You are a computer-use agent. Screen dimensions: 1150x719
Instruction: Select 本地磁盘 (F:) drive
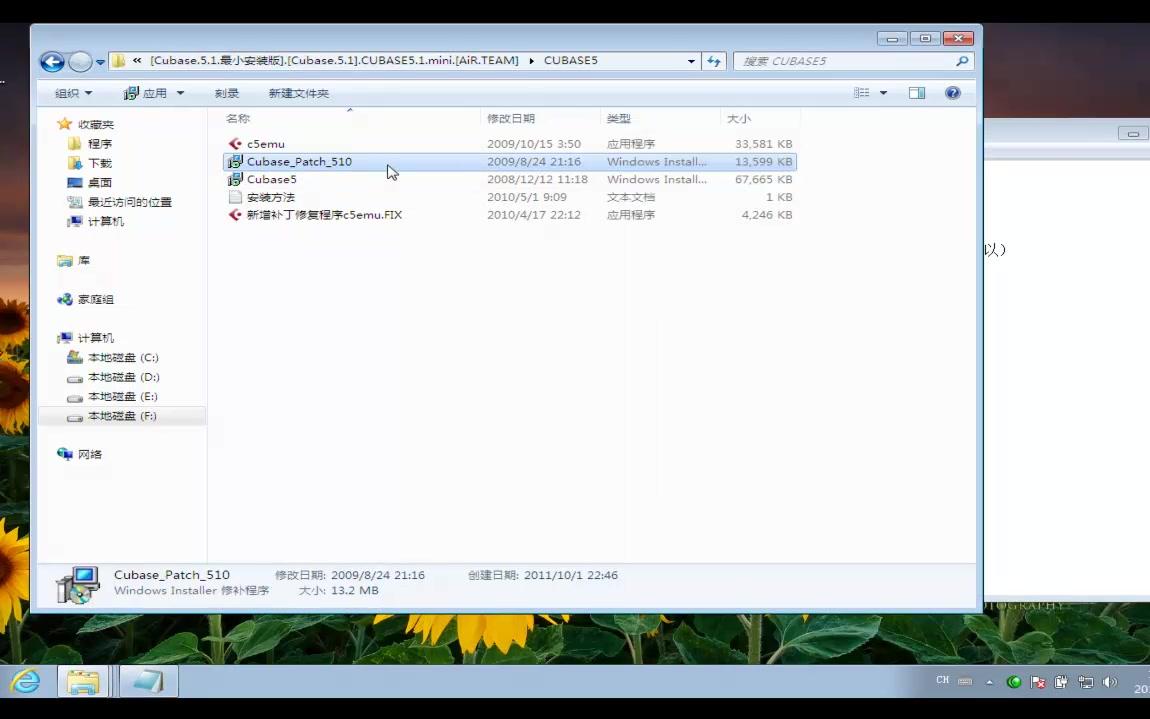[x=122, y=416]
